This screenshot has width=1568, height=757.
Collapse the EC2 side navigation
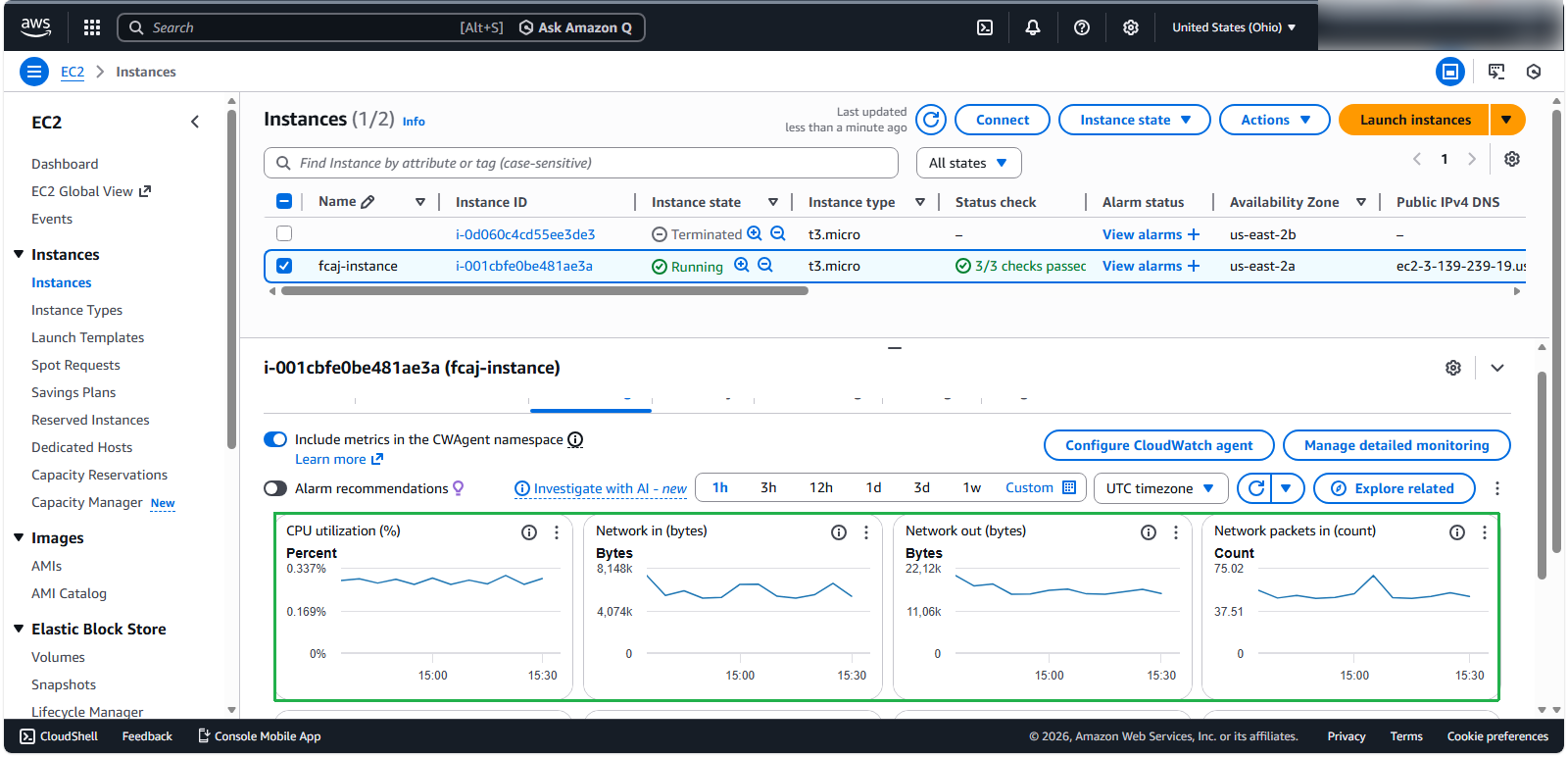point(195,122)
